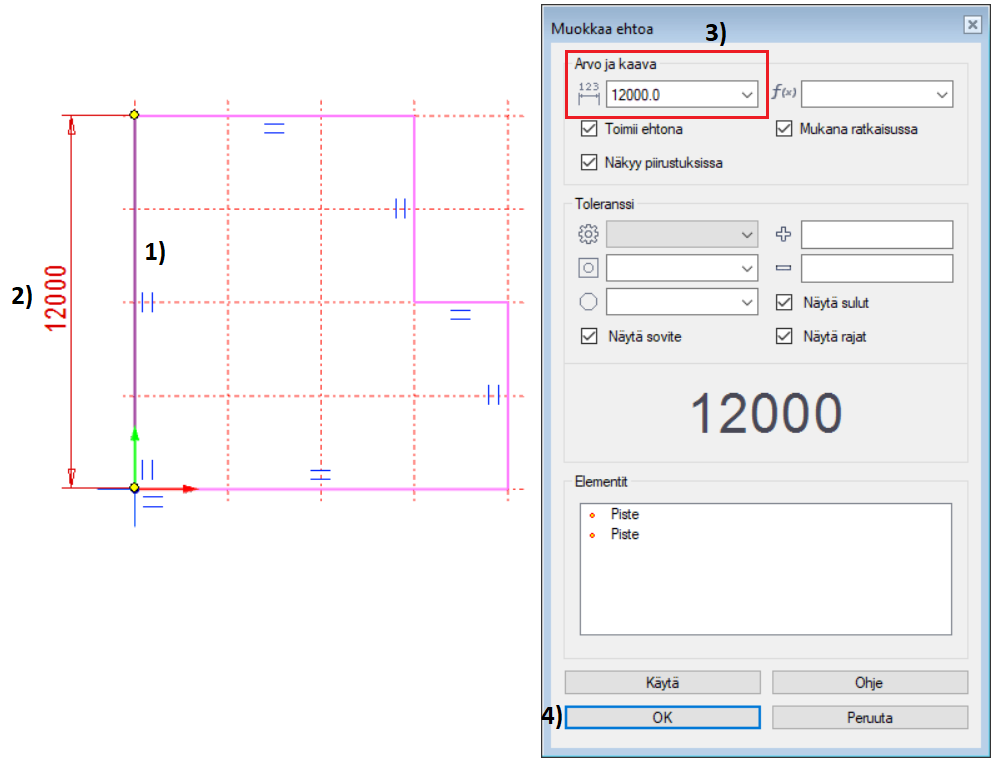The image size is (994, 761).
Task: Open the 12000.0 value dropdown
Action: pos(747,95)
